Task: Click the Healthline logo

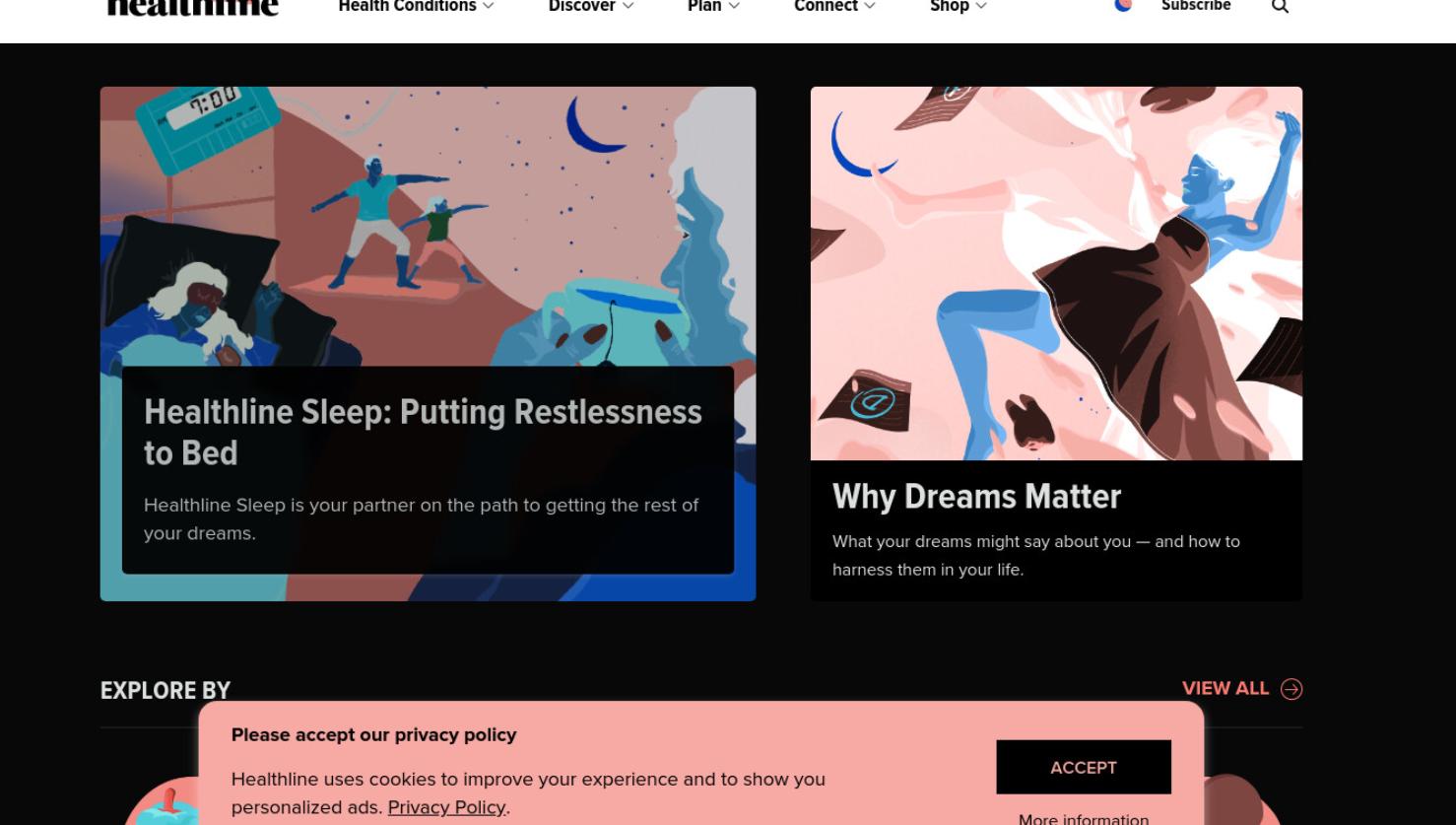Action: tap(193, 7)
